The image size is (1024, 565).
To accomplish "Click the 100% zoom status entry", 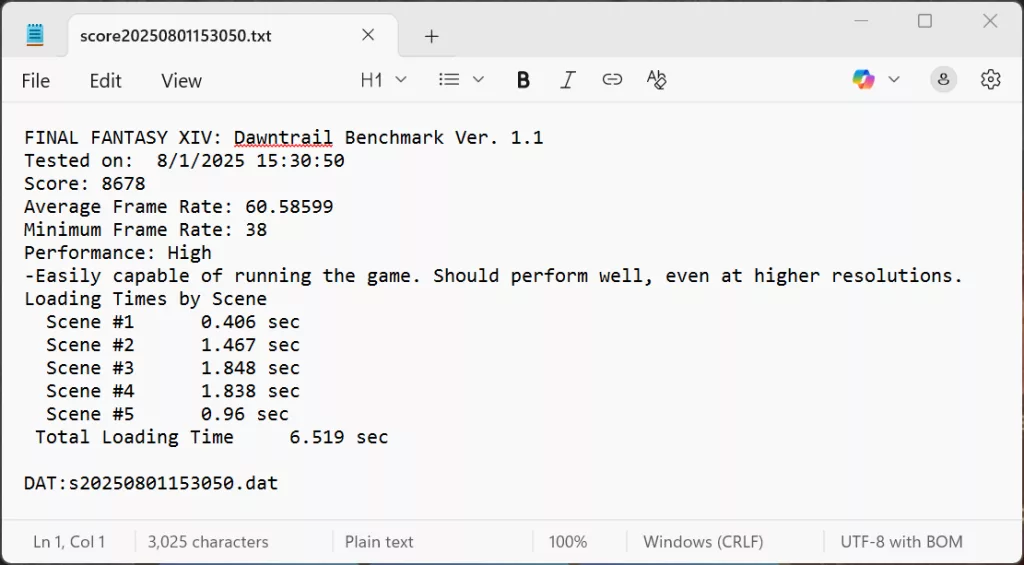I will [x=568, y=541].
